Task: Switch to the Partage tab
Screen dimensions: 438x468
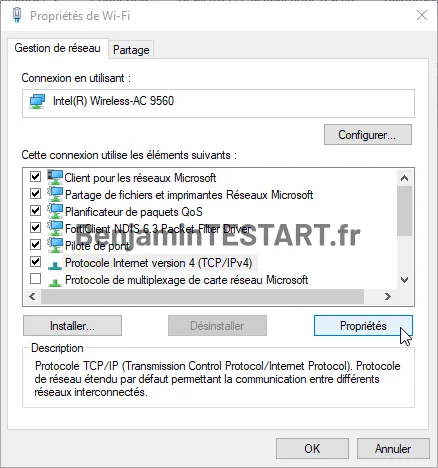Action: [x=131, y=50]
